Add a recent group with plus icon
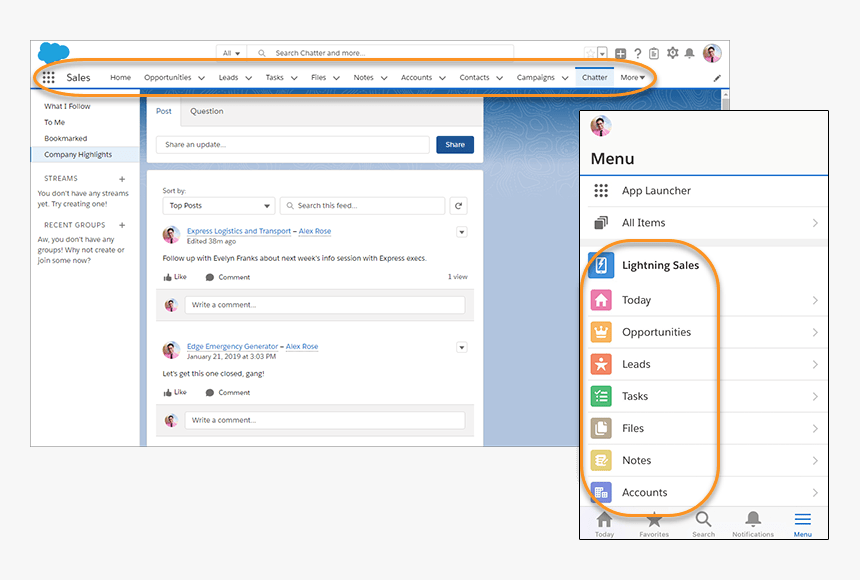Screen dimensions: 860x580 click(122, 225)
